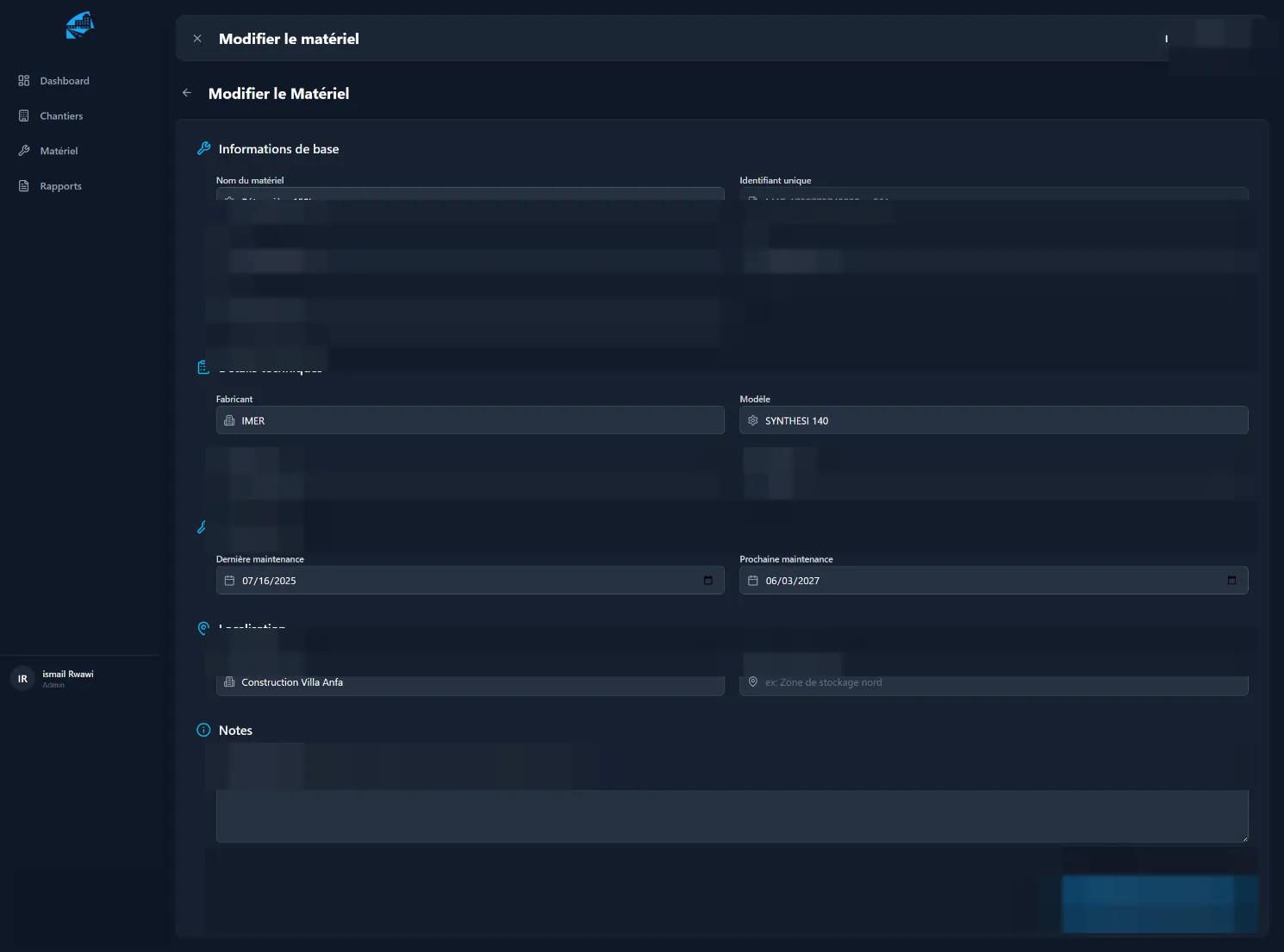Click the IR user avatar
1284x952 pixels.
(23, 679)
